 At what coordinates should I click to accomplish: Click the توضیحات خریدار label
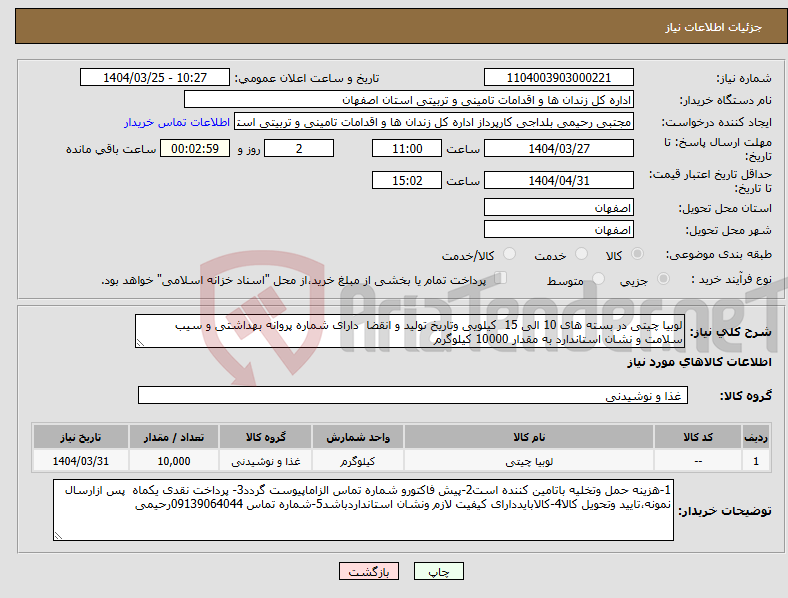[725, 511]
